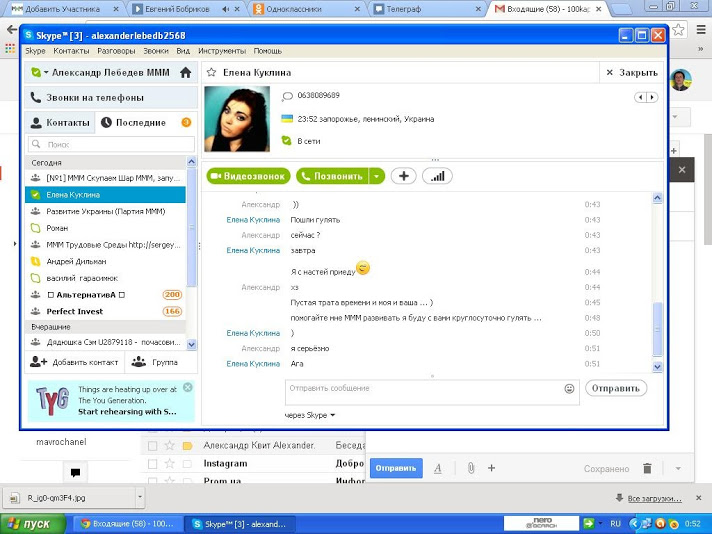This screenshot has width=712, height=534.
Task: Open status dropdown next to Александр Лебедев МММ
Action: point(46,73)
